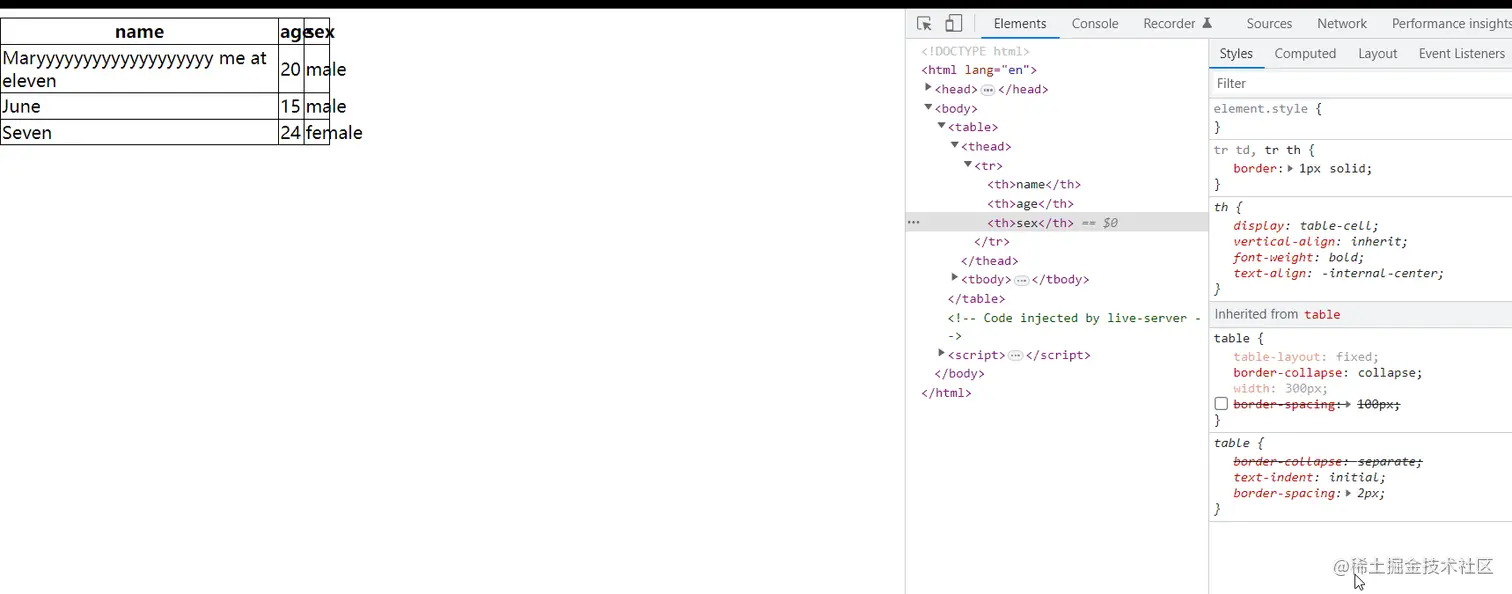
Task: Select the html lang="en" node
Action: pyautogui.click(x=979, y=70)
